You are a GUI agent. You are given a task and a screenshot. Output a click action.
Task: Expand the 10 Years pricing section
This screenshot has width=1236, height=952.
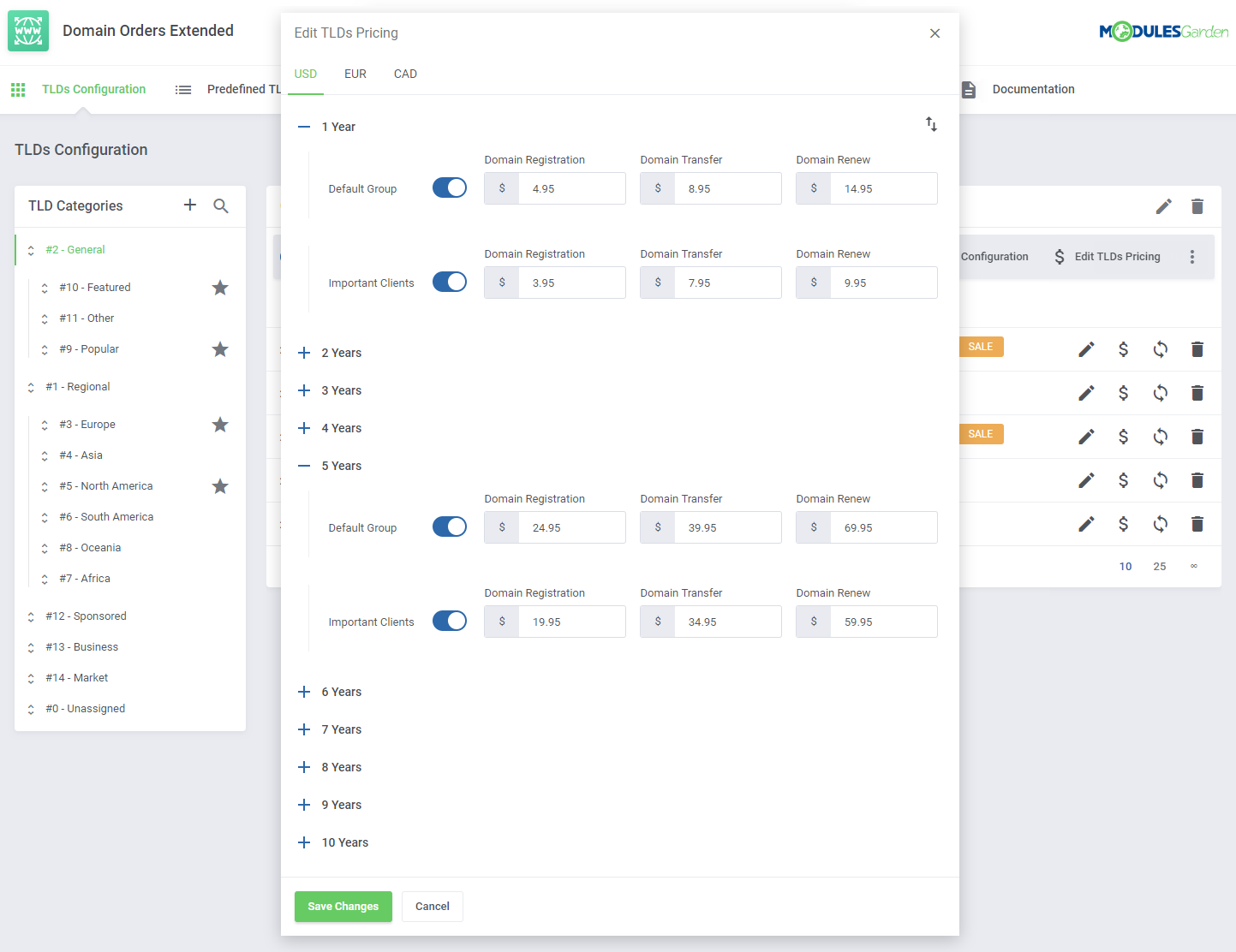coord(304,842)
